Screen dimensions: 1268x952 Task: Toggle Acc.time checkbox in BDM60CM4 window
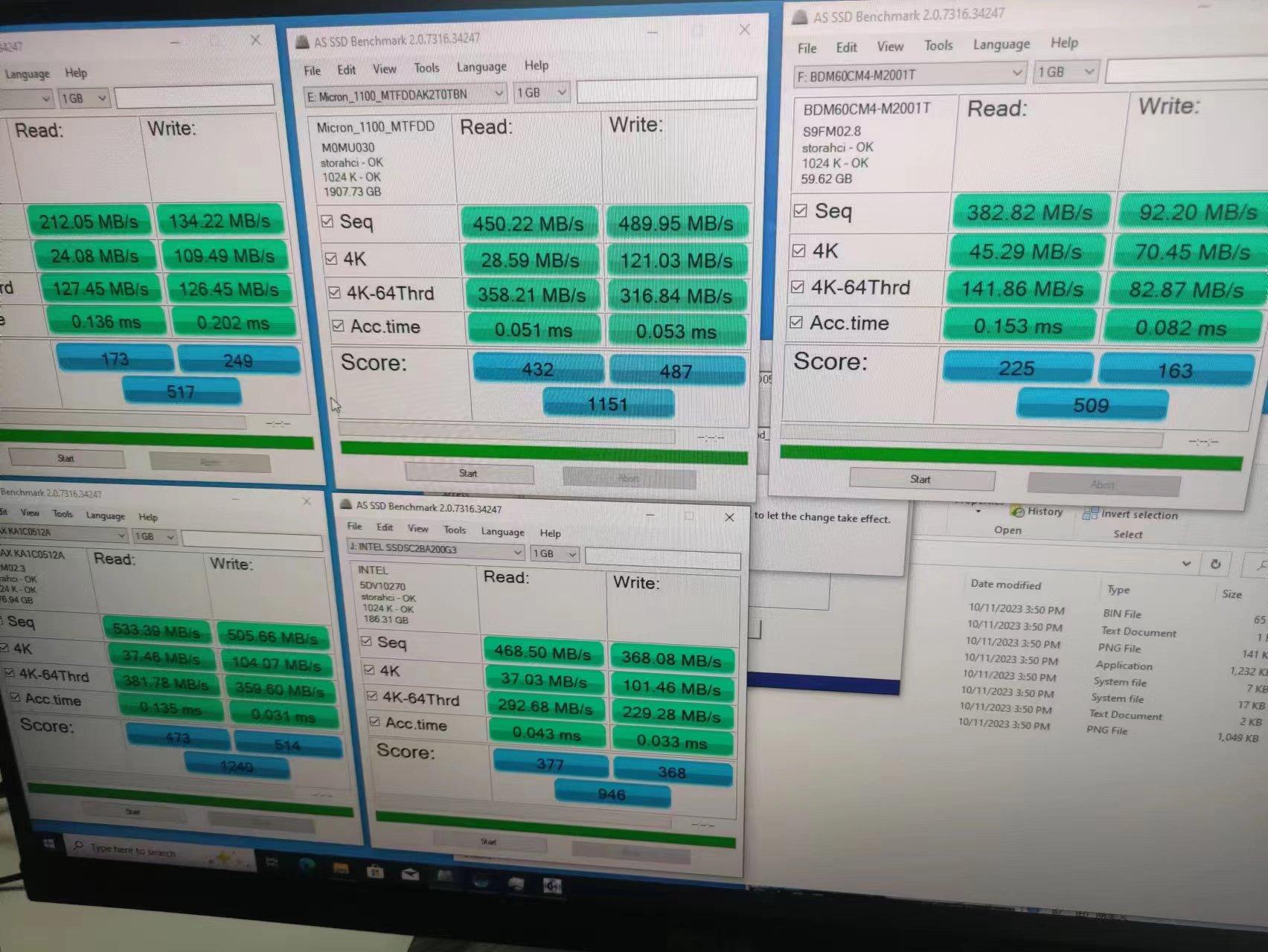coord(795,322)
